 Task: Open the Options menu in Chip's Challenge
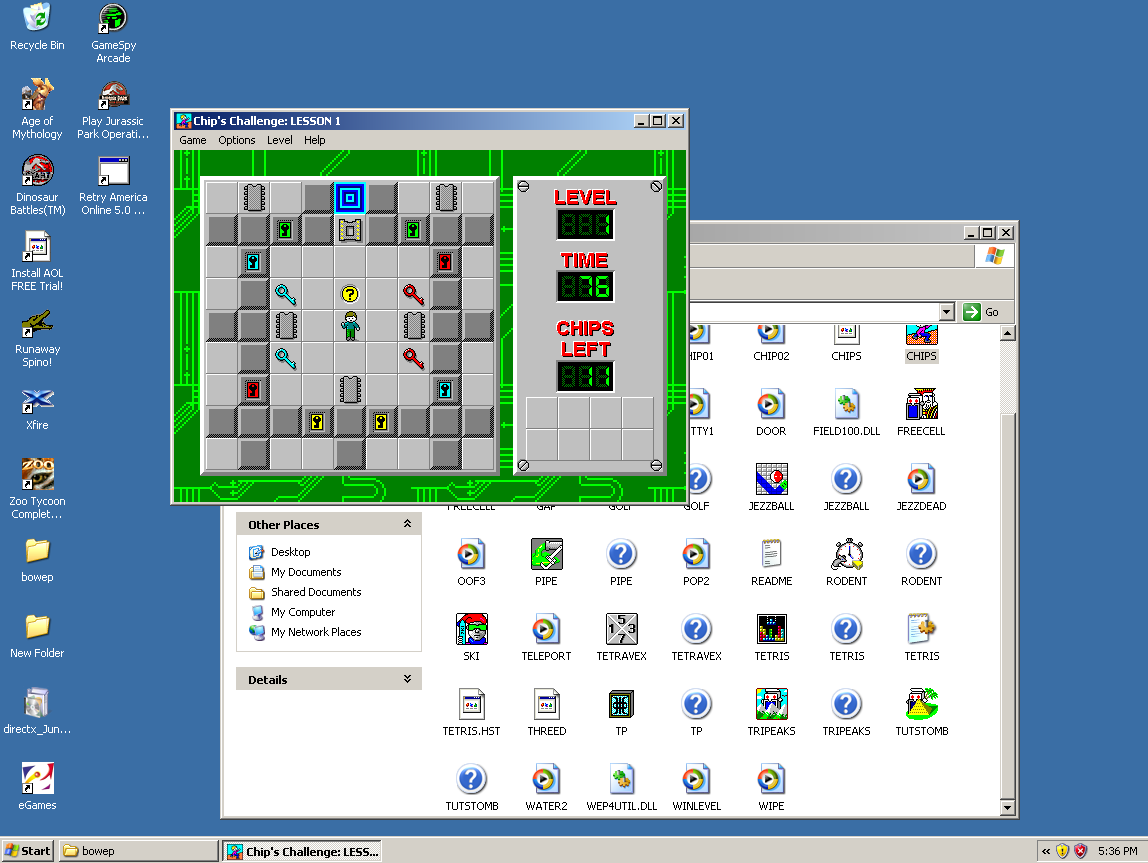coord(236,140)
